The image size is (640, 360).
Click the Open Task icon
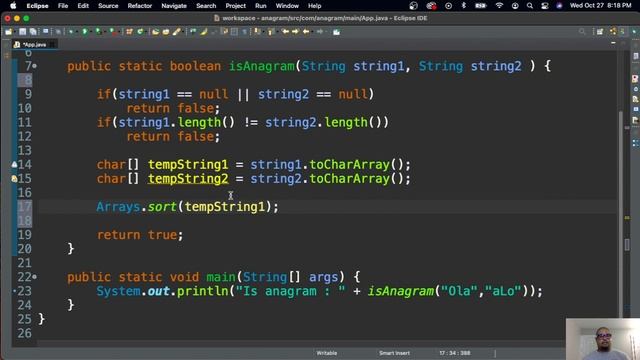tap(166, 31)
